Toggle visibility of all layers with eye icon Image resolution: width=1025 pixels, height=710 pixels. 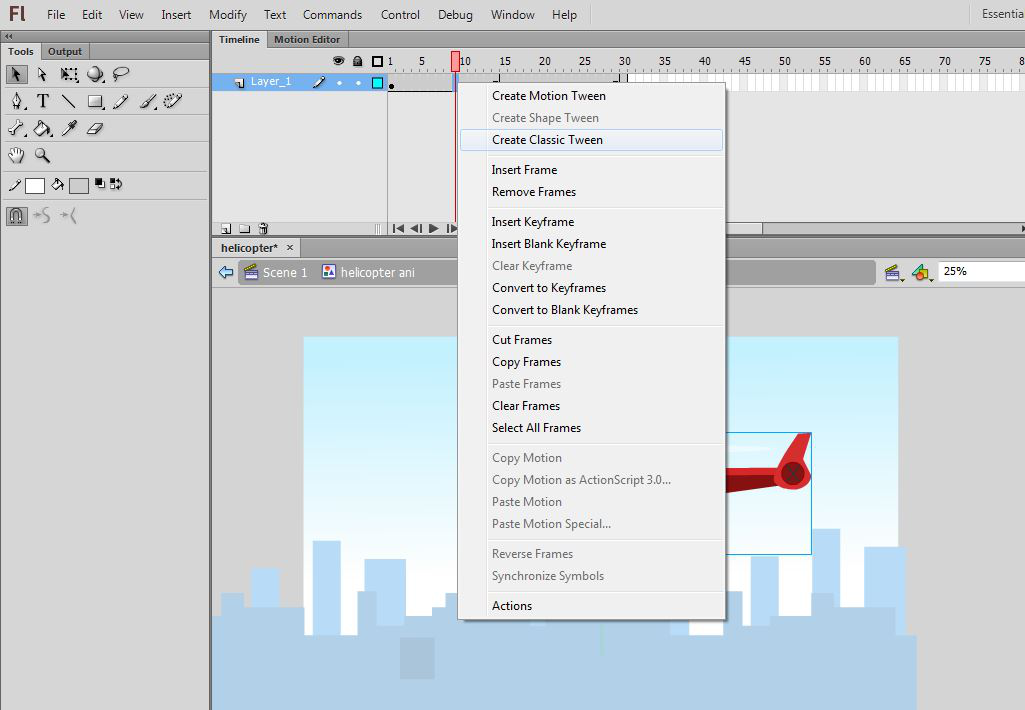pyautogui.click(x=339, y=61)
